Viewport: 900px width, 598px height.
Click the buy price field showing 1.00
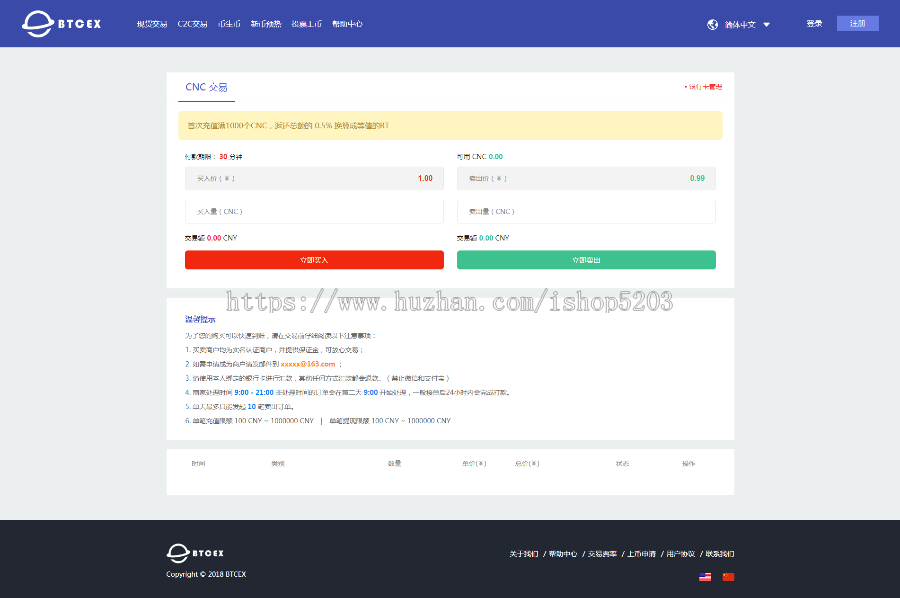pyautogui.click(x=314, y=178)
